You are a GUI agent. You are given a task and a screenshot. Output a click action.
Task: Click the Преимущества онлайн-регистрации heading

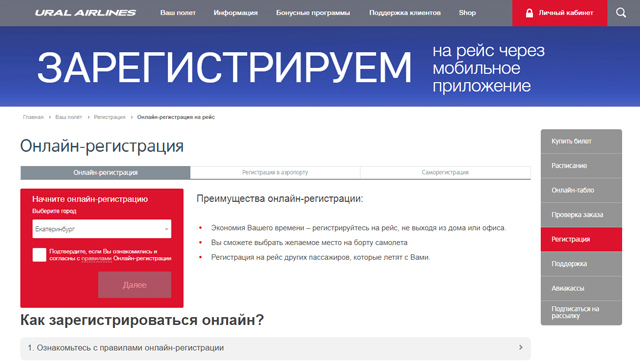280,199
